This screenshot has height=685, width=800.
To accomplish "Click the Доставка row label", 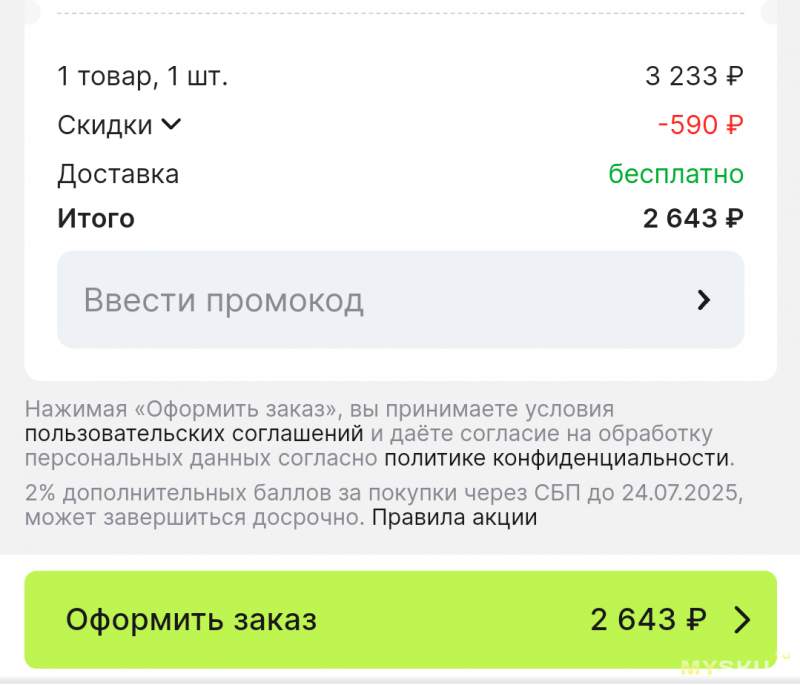I will coord(118,174).
